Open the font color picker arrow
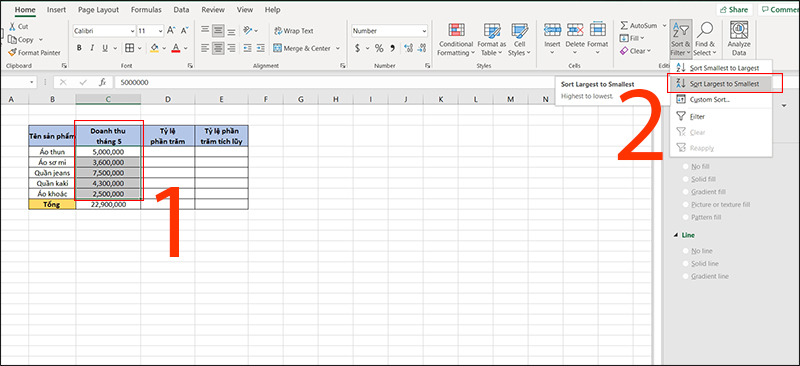 tap(186, 48)
